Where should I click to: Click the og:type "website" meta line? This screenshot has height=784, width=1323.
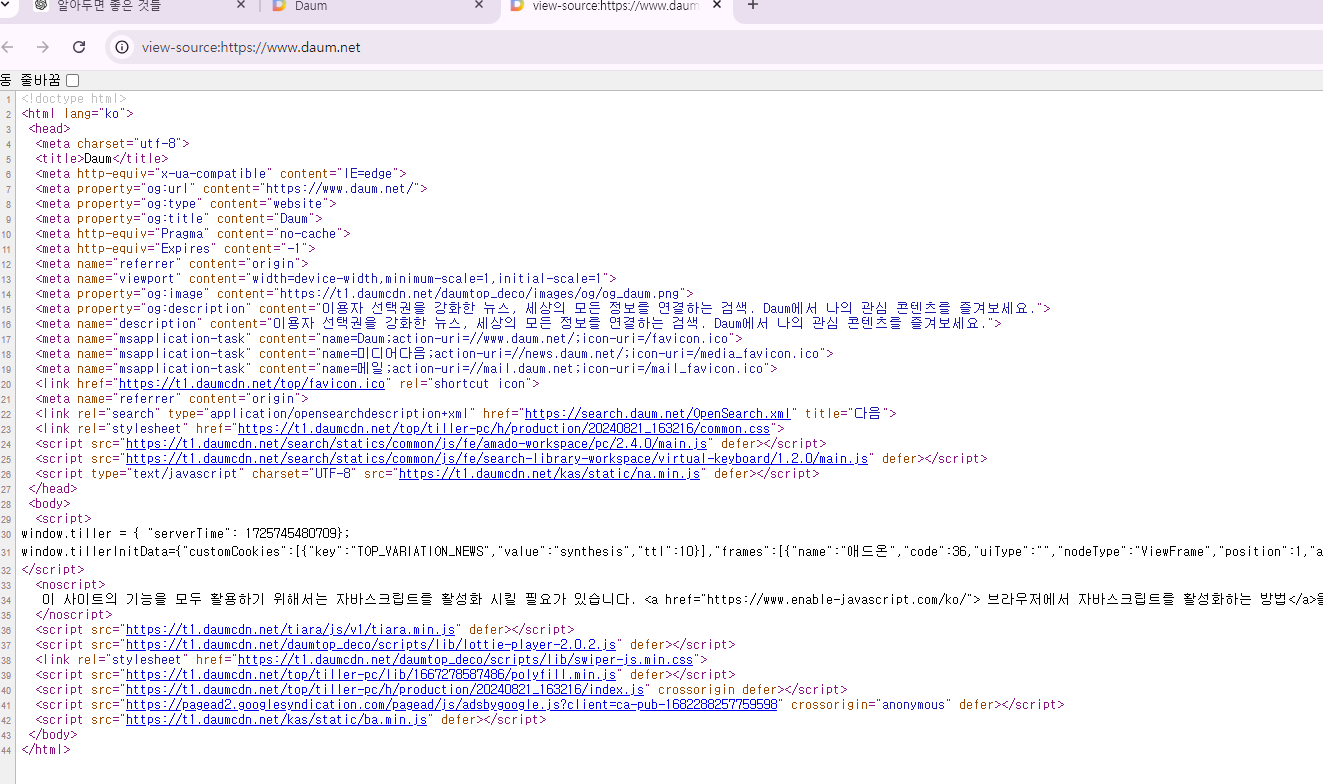coord(186,203)
